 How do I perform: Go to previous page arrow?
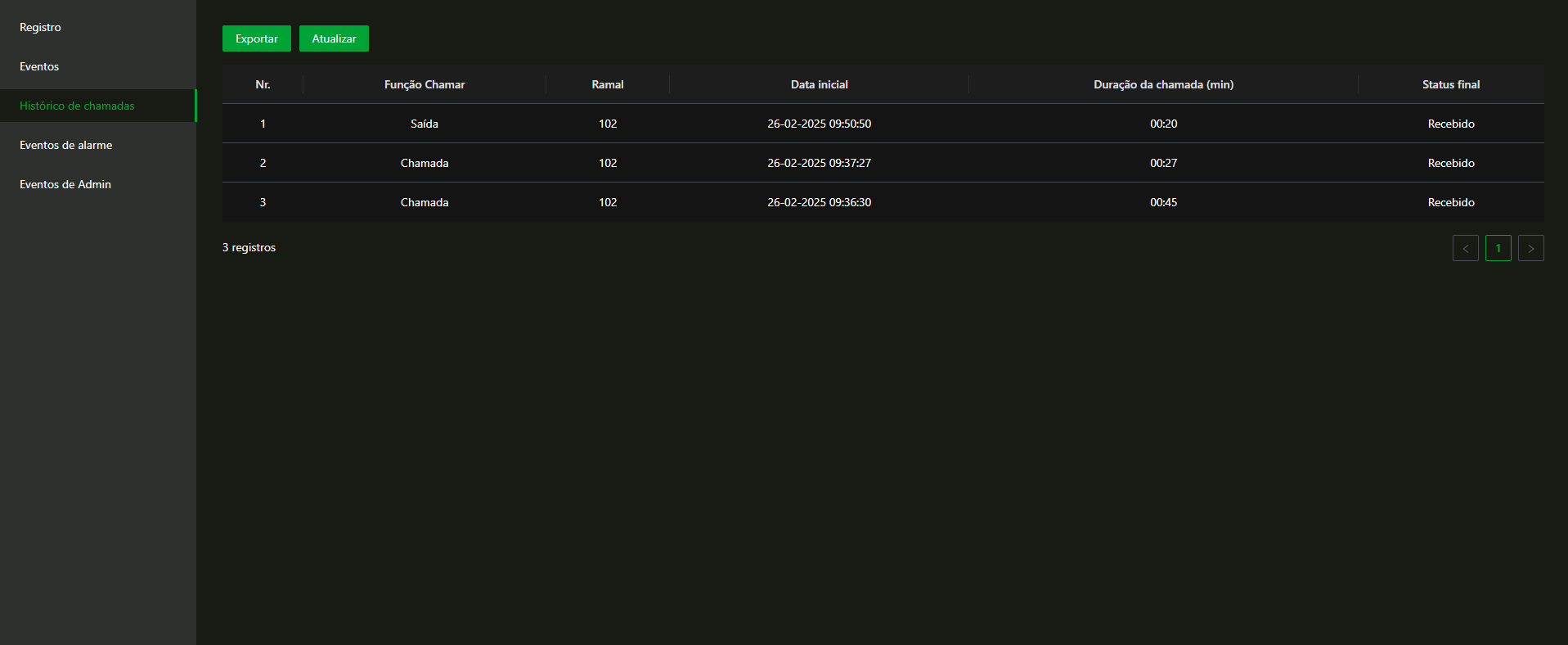coord(1466,248)
